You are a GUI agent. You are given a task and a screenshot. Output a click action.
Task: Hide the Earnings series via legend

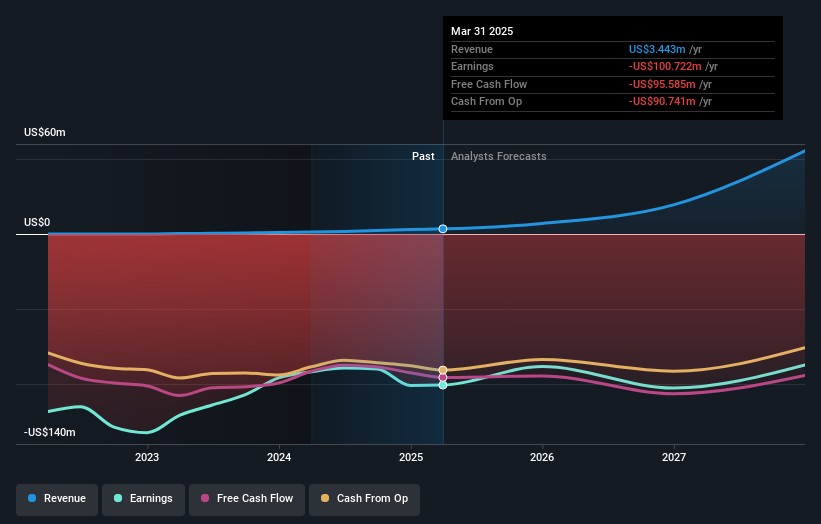tap(143, 498)
